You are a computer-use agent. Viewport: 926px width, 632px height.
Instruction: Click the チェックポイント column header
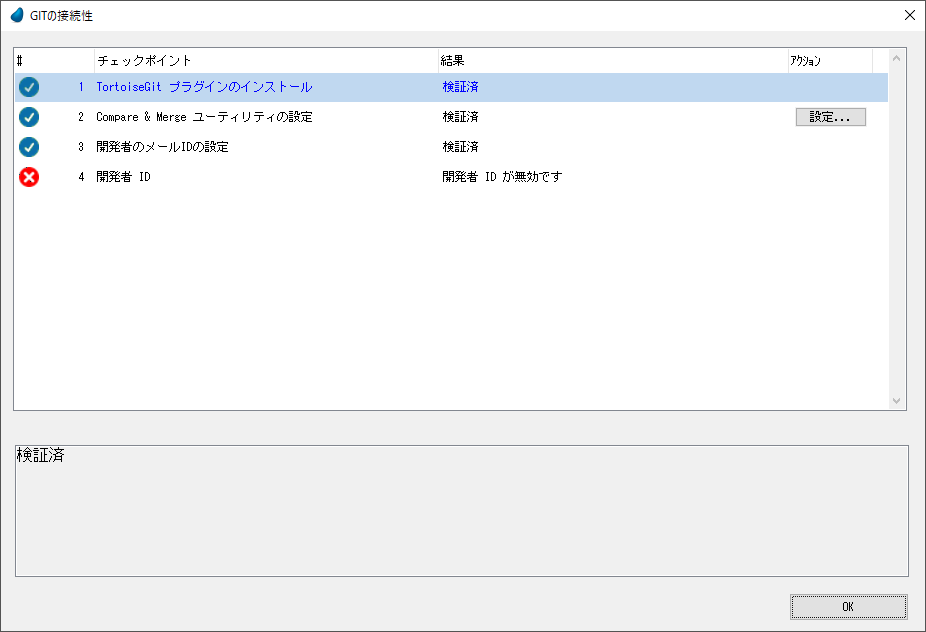click(266, 61)
